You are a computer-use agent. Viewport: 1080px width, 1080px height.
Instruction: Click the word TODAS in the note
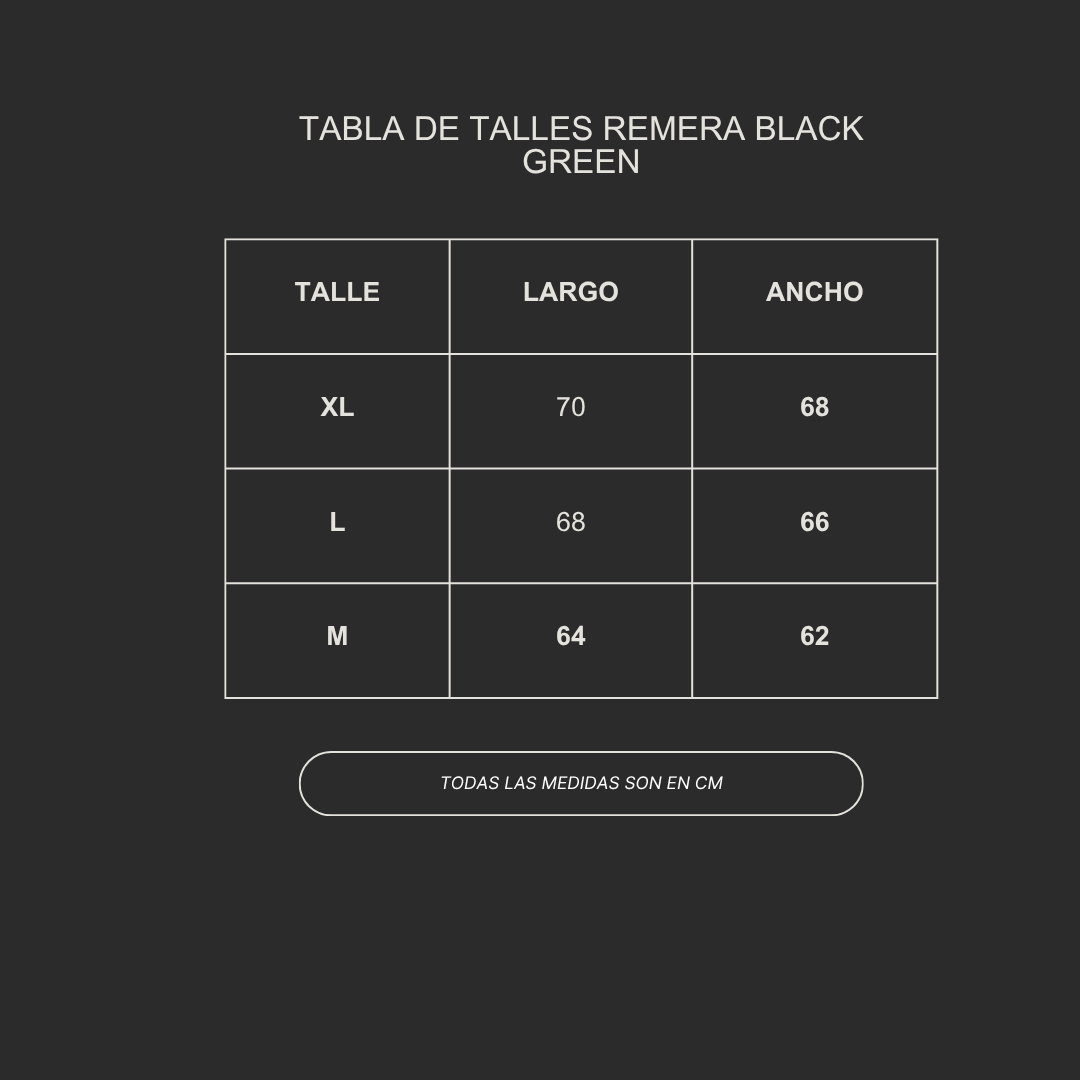[x=469, y=783]
